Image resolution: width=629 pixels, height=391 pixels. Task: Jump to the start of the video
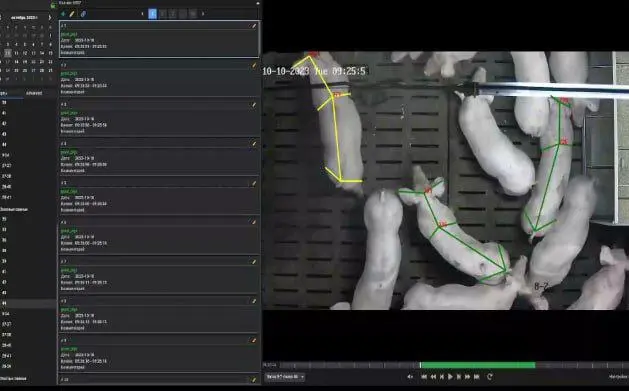(424, 377)
